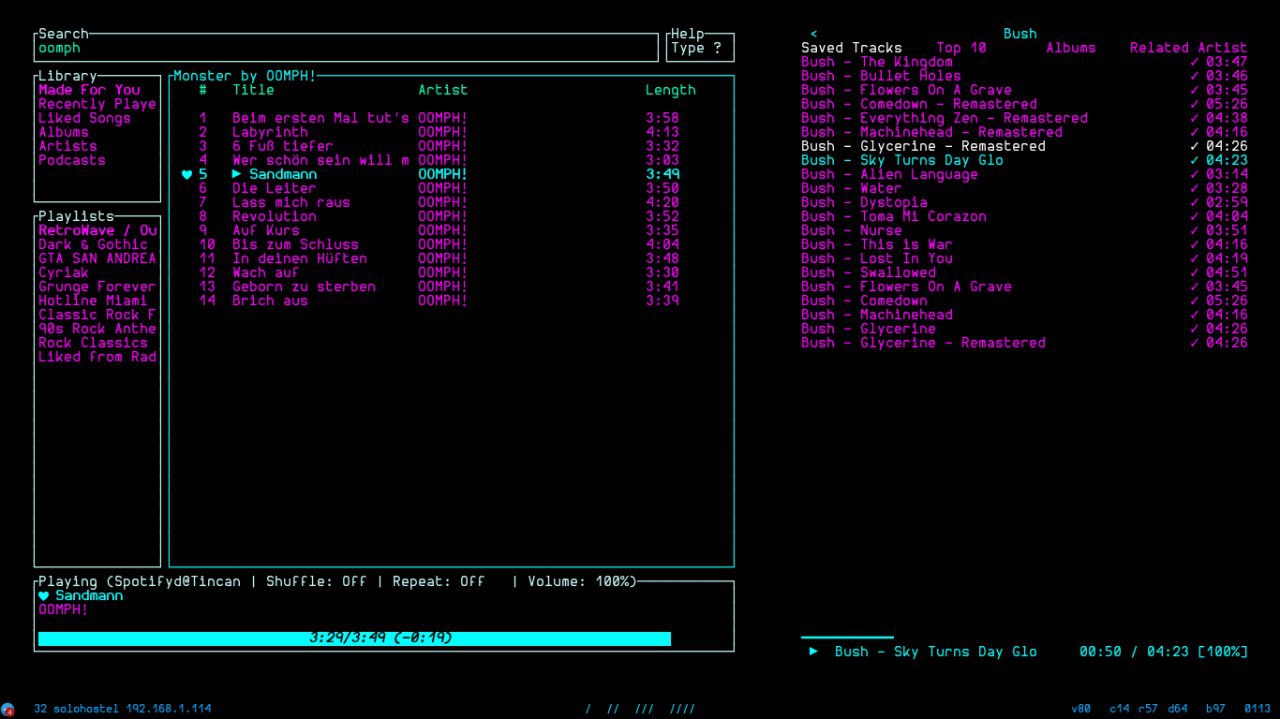Image resolution: width=1280 pixels, height=719 pixels.
Task: Toggle saved checkmark for Bush - Everything Zen - Remastered
Action: [x=1194, y=118]
